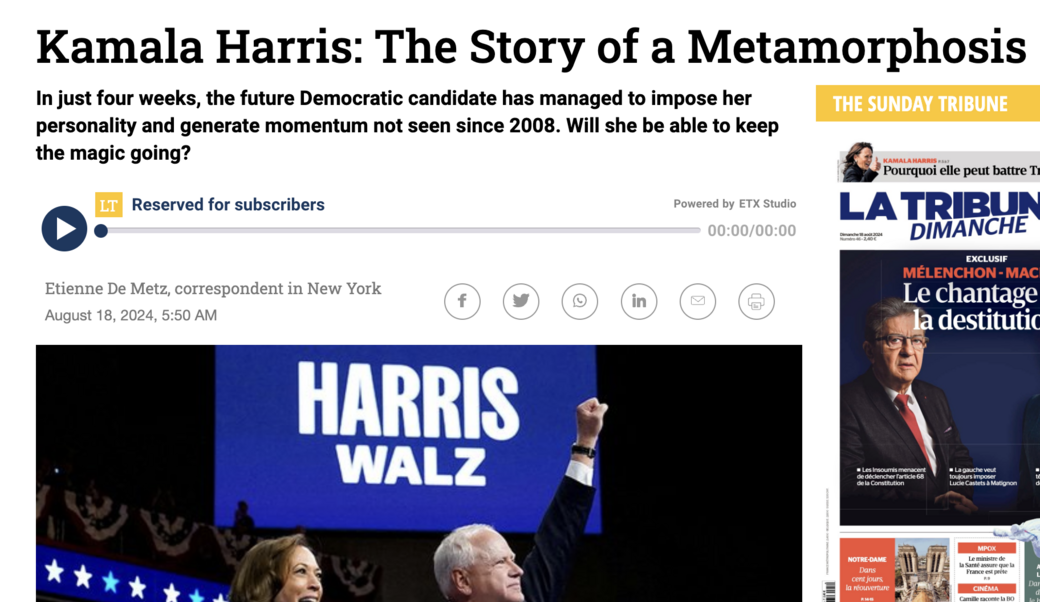Play the article audio
The image size is (1040, 602).
(64, 229)
